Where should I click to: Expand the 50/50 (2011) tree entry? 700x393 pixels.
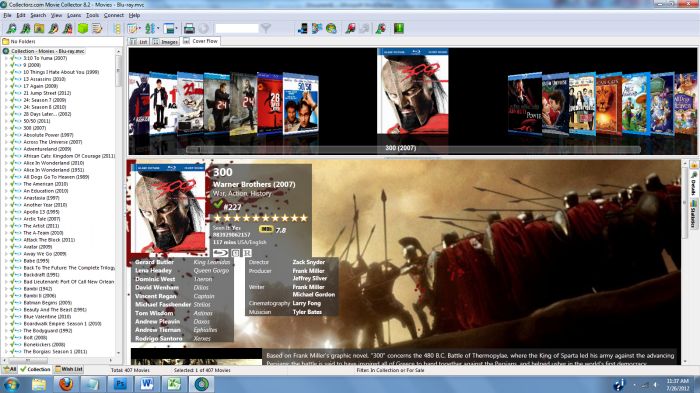click(6, 121)
